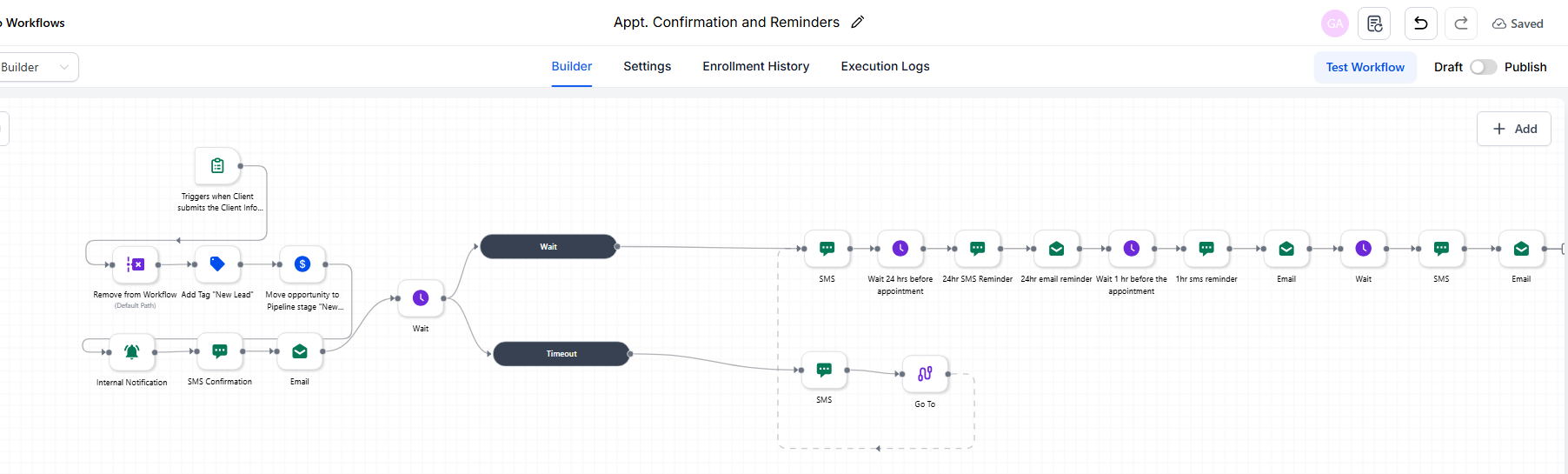Viewport: 1568px width, 474px height.
Task: Open the Email node after 1hr sms reminder
Action: tap(1286, 249)
